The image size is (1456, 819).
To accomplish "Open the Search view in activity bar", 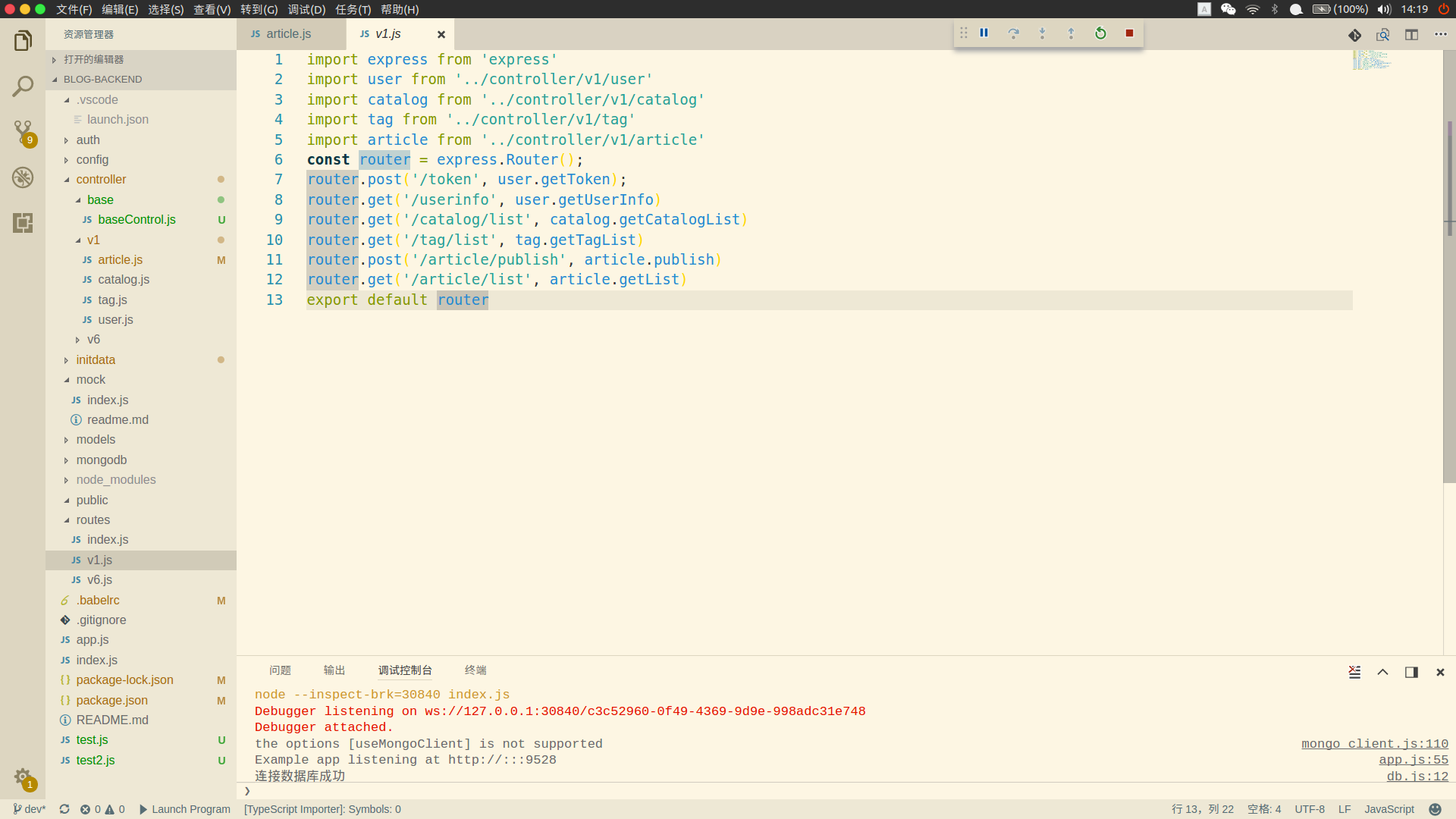I will [x=23, y=86].
